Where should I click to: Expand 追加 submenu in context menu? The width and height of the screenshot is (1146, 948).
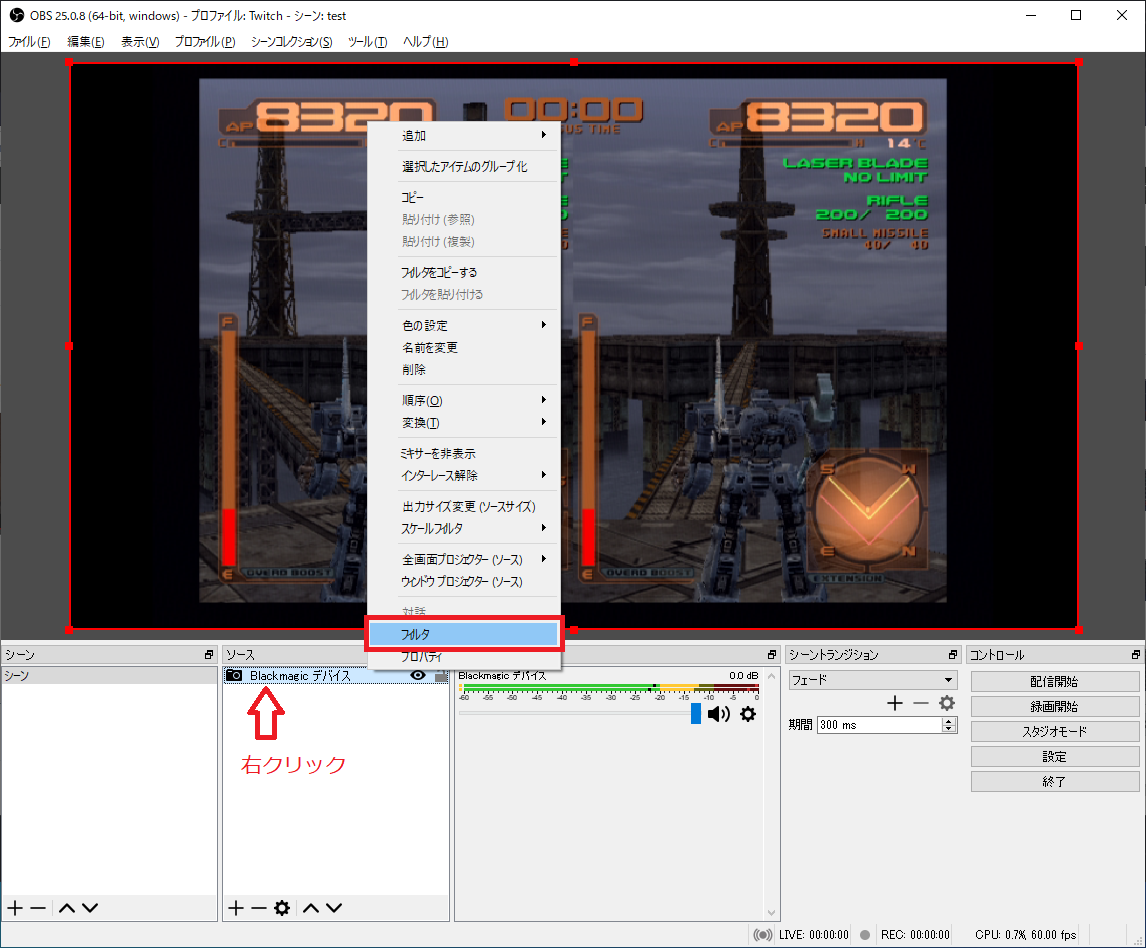tap(464, 136)
